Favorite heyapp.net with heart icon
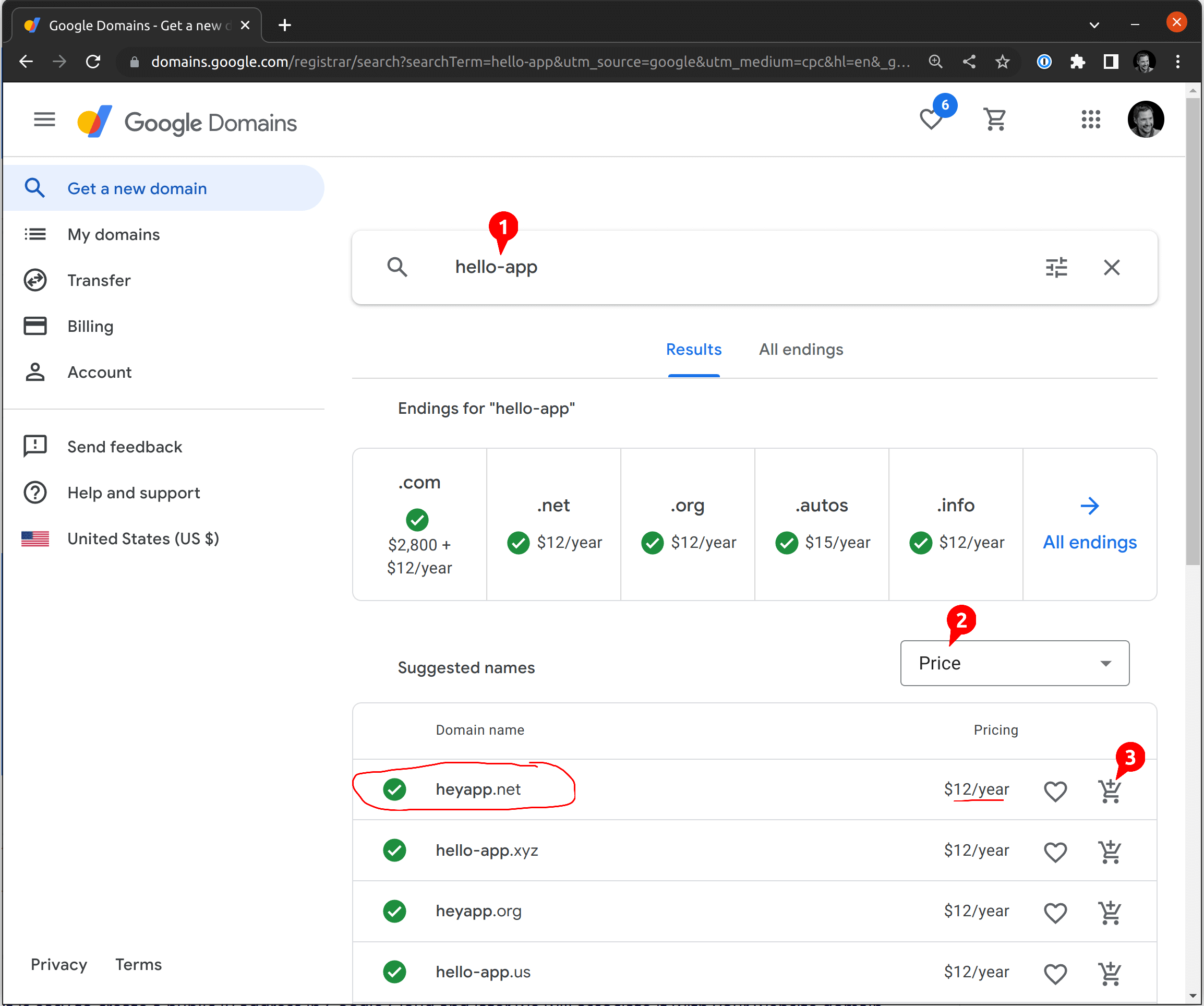Image resolution: width=1204 pixels, height=1006 pixels. 1055,792
